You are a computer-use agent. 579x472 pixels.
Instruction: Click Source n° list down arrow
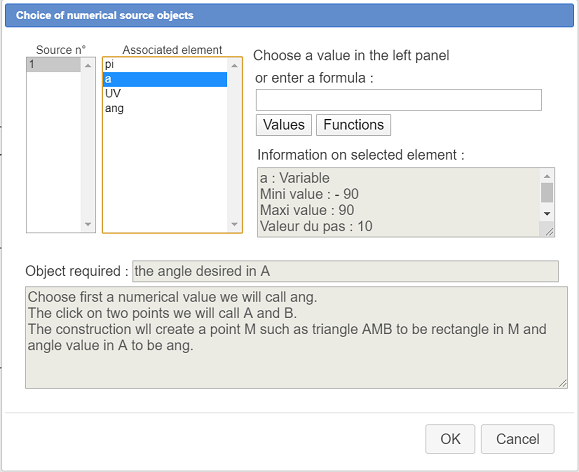tap(88, 224)
